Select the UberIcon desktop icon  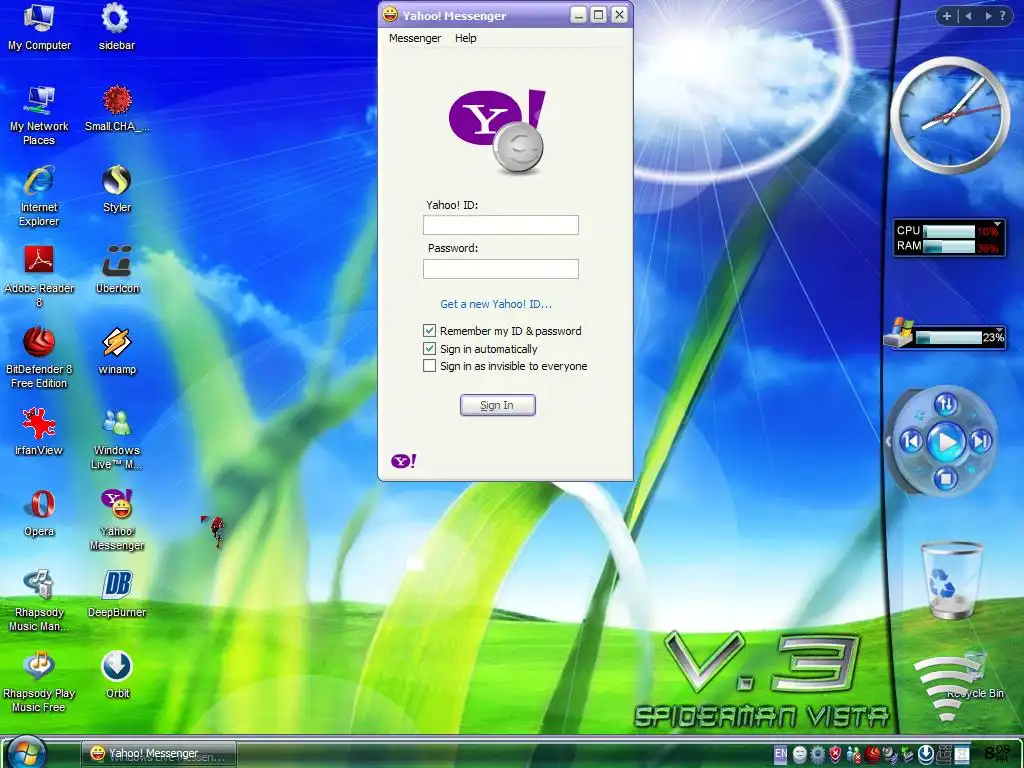[117, 270]
